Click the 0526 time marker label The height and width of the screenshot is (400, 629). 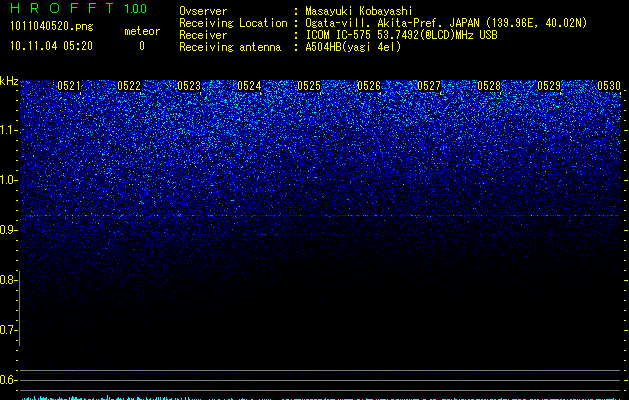click(369, 86)
